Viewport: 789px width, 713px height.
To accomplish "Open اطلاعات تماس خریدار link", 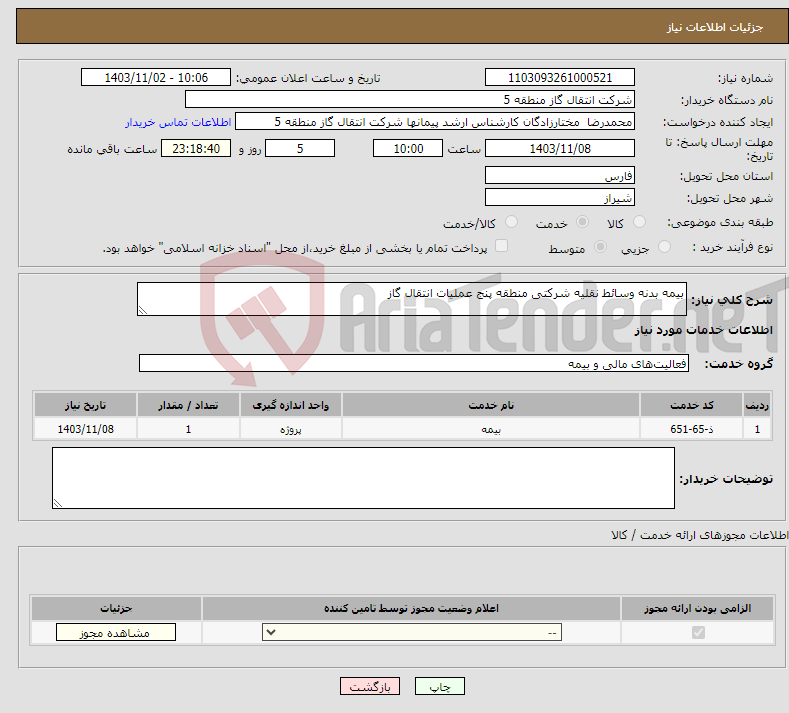I will (x=178, y=122).
